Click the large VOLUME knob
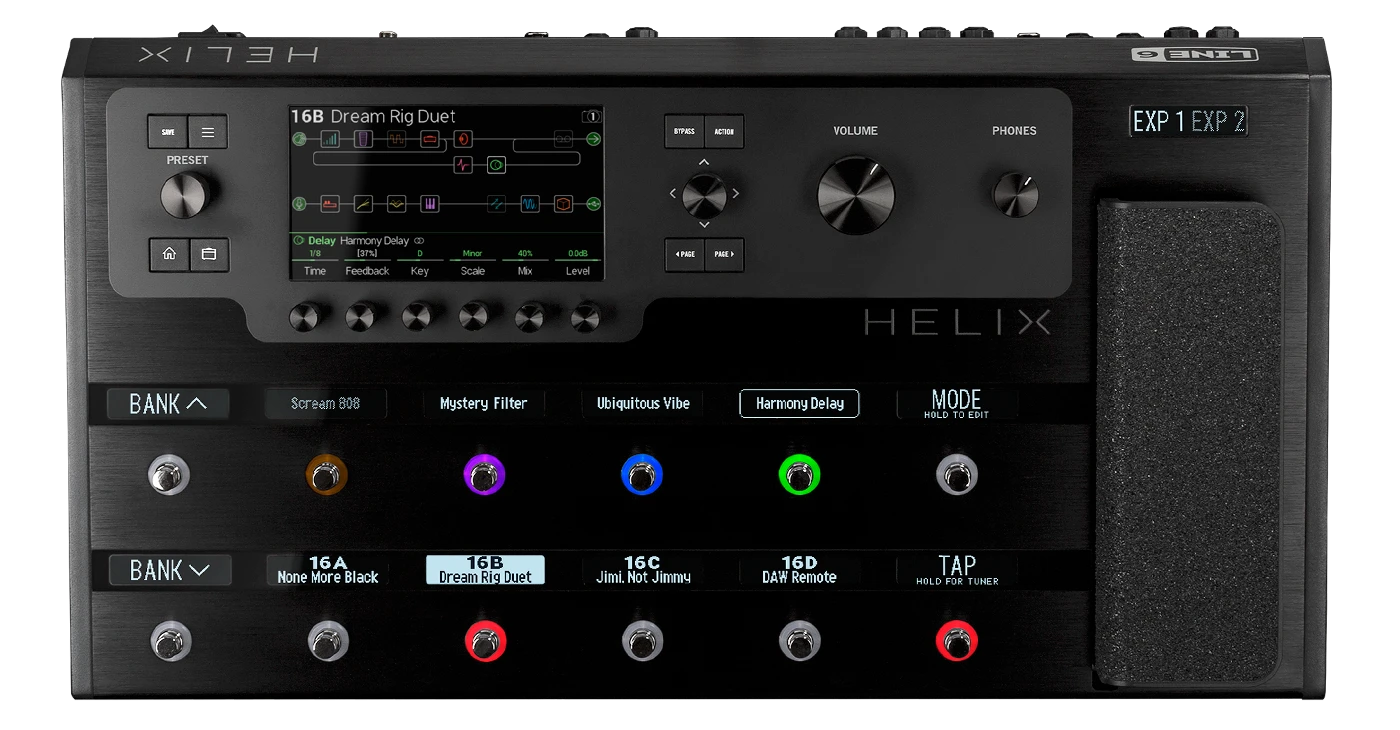This screenshot has width=1400, height=730. pos(855,195)
